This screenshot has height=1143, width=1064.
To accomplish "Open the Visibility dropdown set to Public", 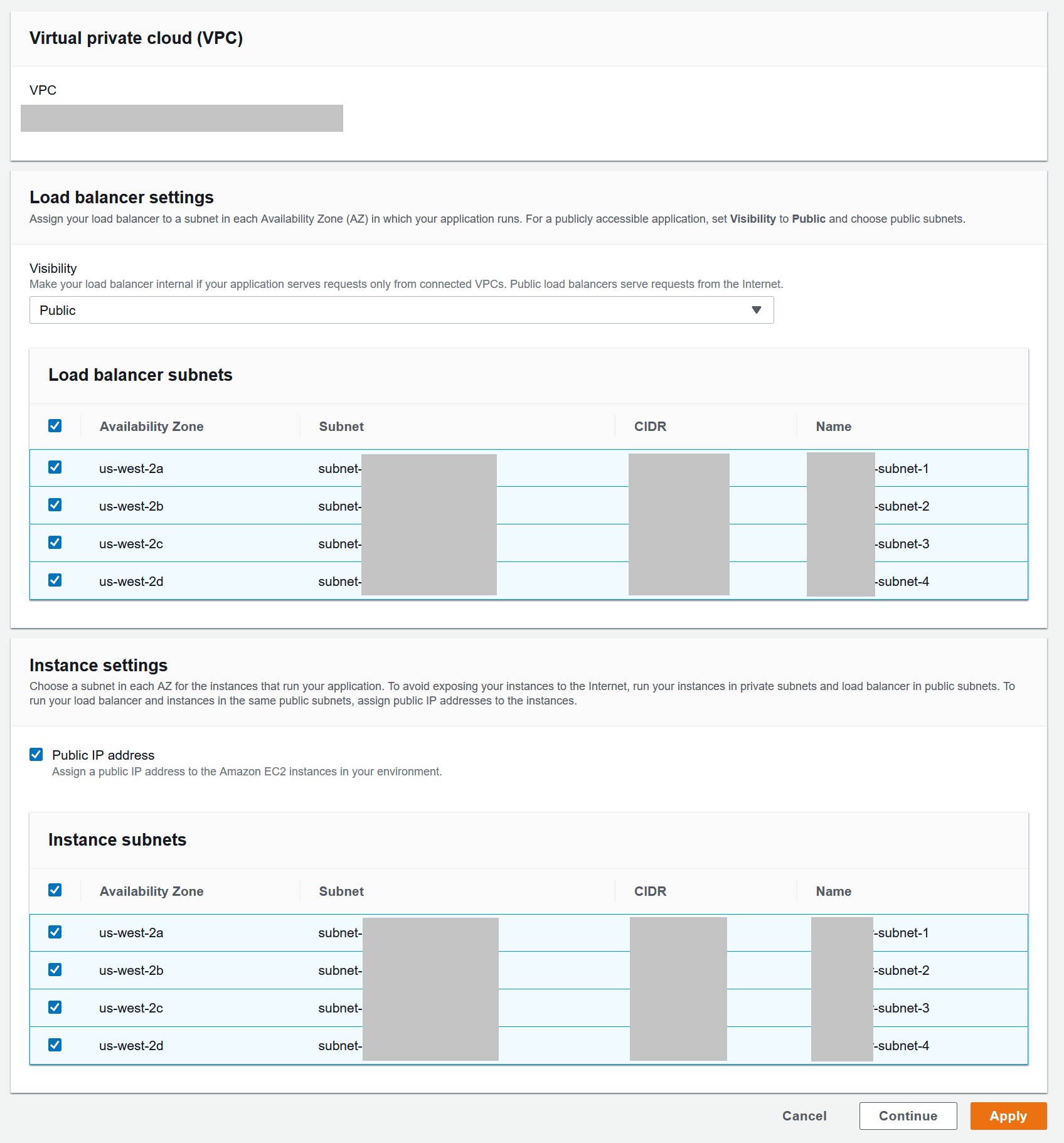I will click(x=402, y=310).
